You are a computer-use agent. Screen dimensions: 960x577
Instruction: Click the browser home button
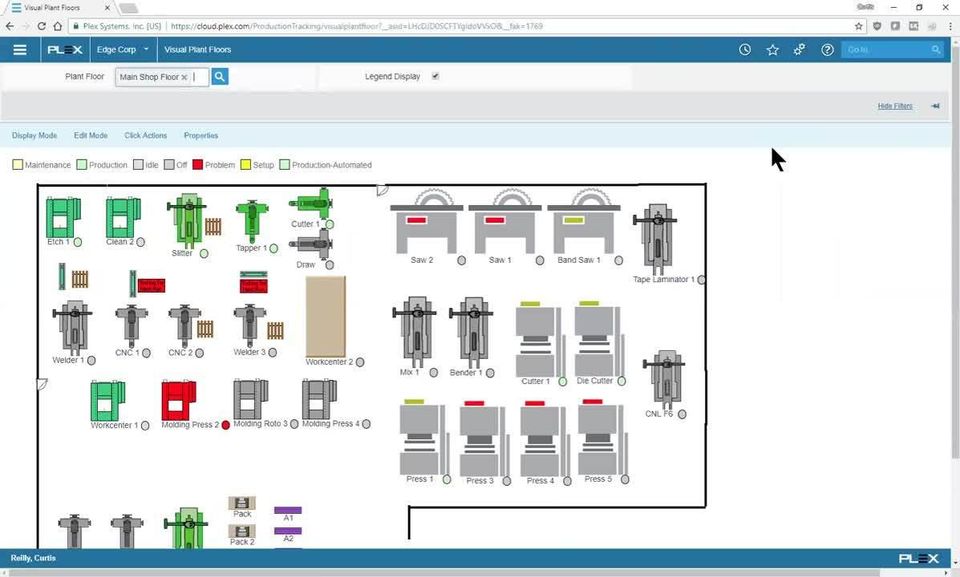pos(58,26)
